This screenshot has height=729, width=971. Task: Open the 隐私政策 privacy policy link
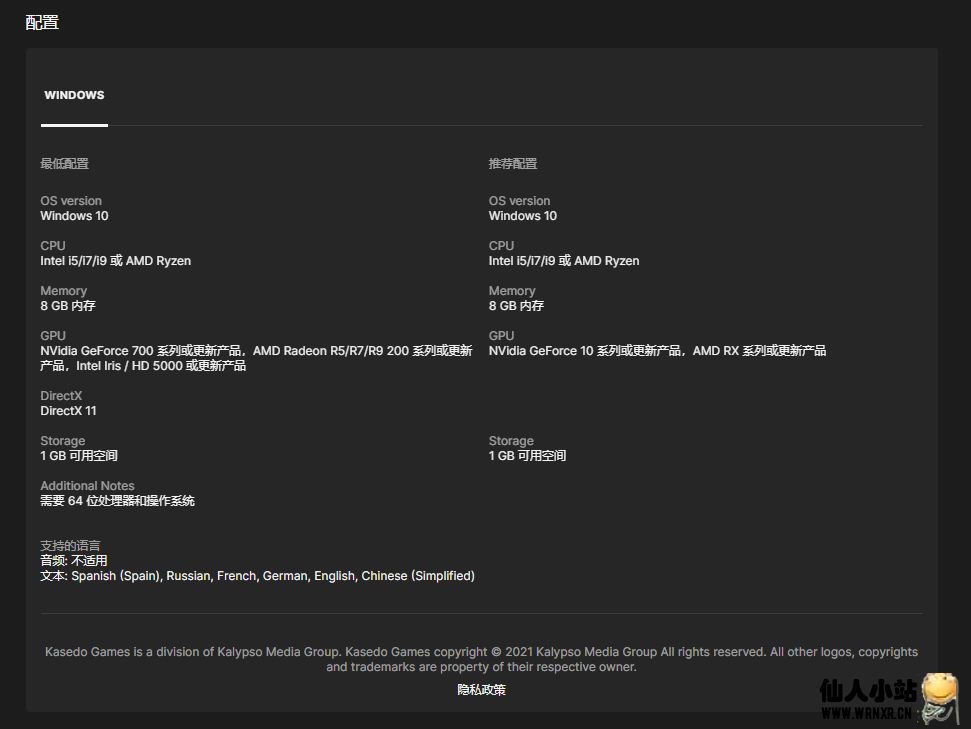481,690
